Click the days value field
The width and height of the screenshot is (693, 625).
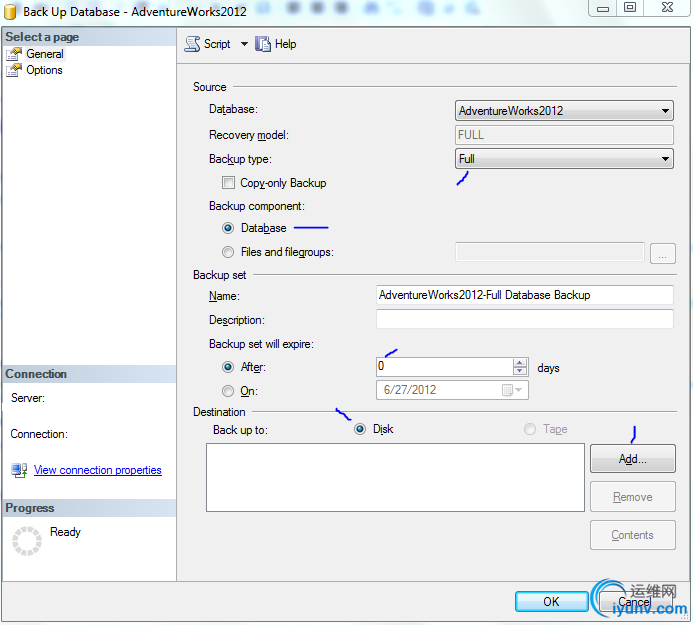click(445, 366)
